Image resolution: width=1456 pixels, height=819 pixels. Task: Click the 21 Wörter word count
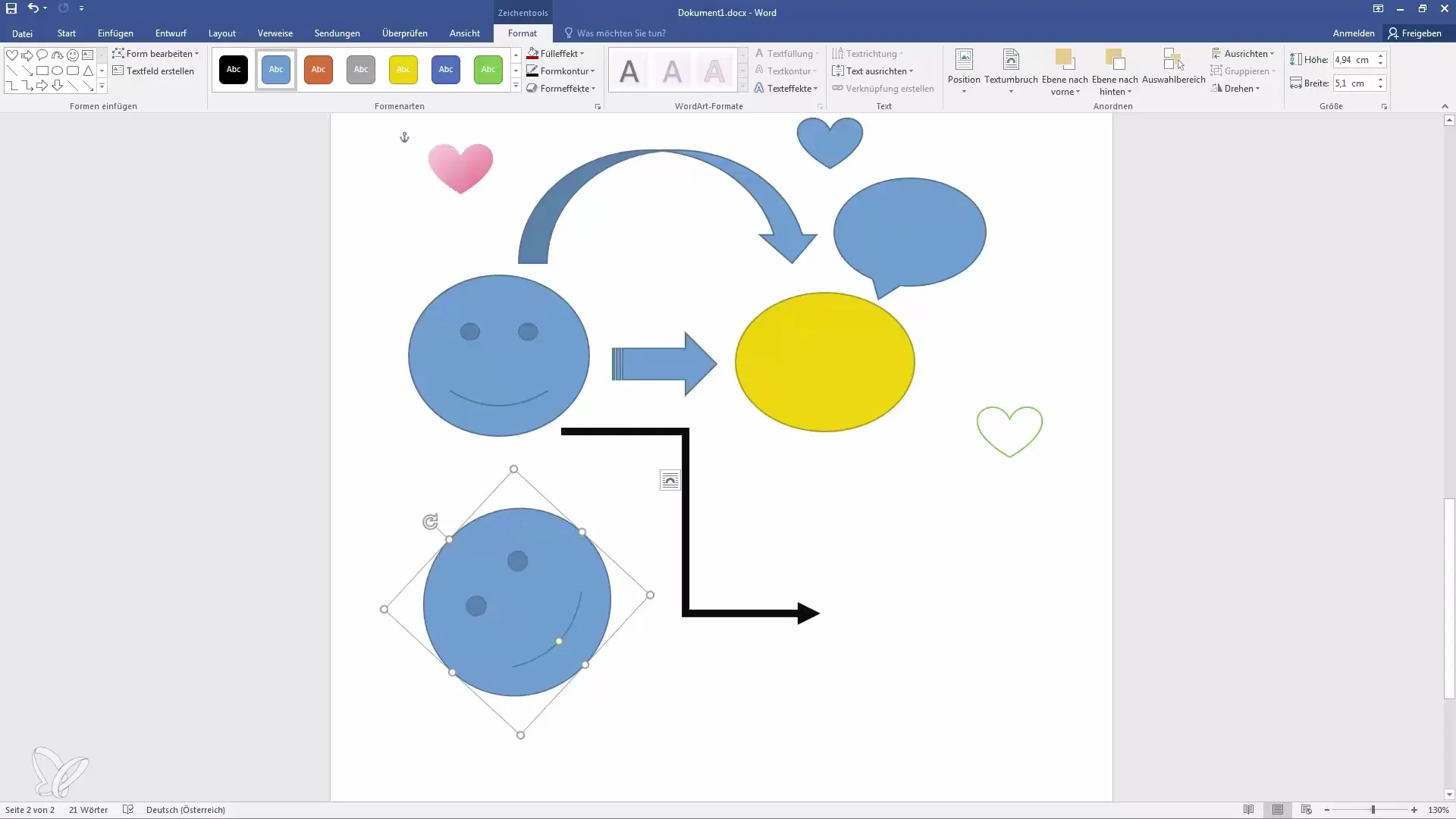(88, 810)
